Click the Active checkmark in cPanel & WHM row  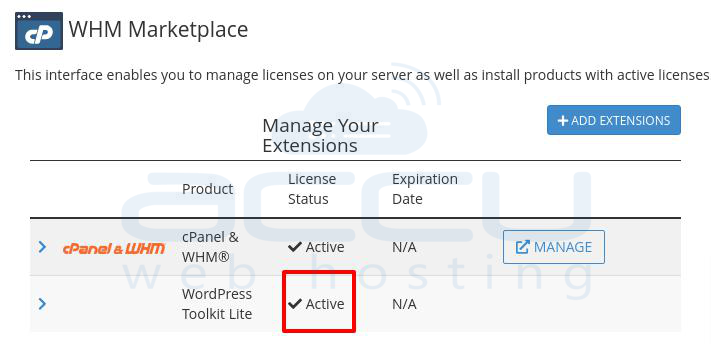(295, 247)
